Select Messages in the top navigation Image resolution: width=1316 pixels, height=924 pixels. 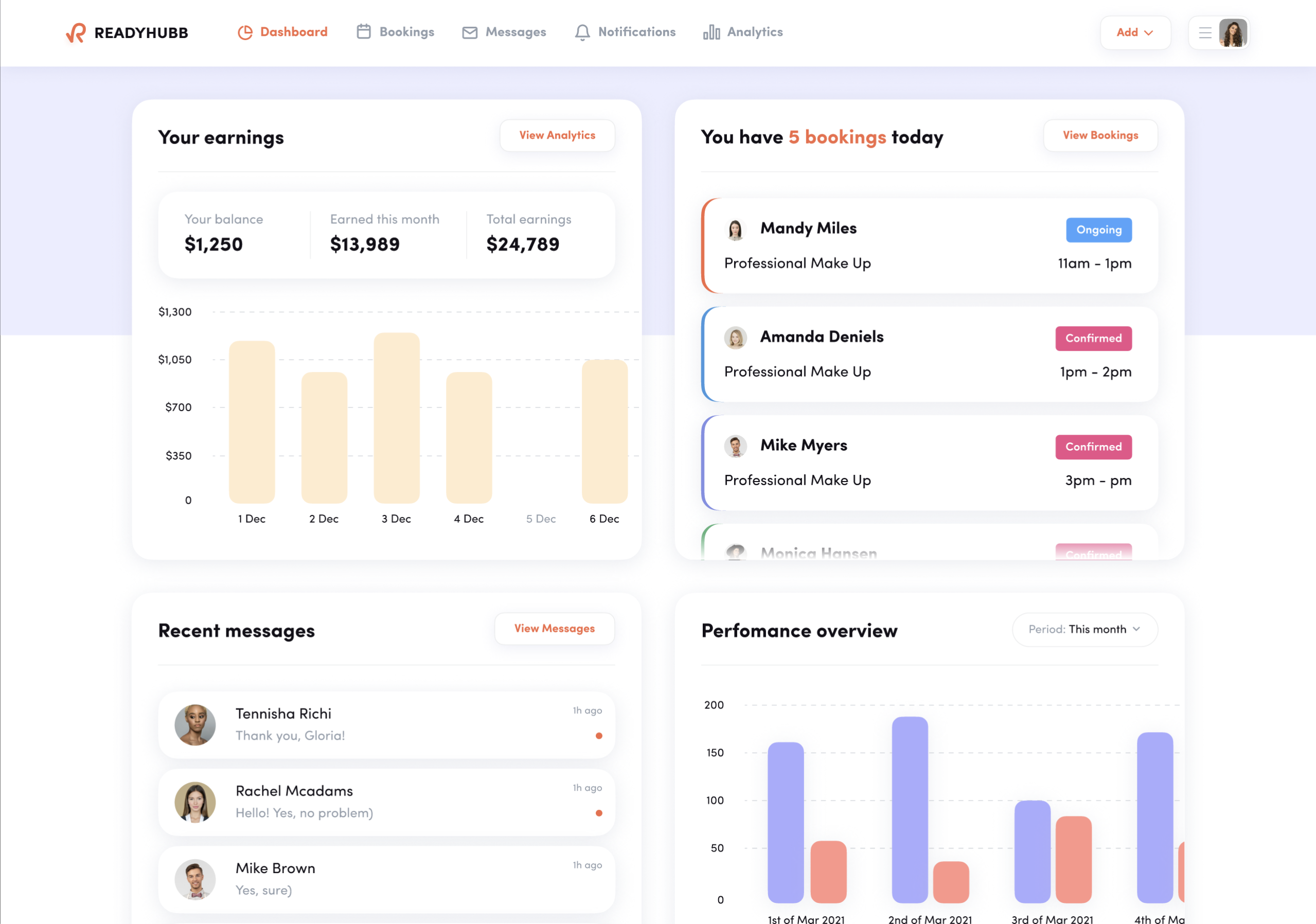[x=514, y=32]
